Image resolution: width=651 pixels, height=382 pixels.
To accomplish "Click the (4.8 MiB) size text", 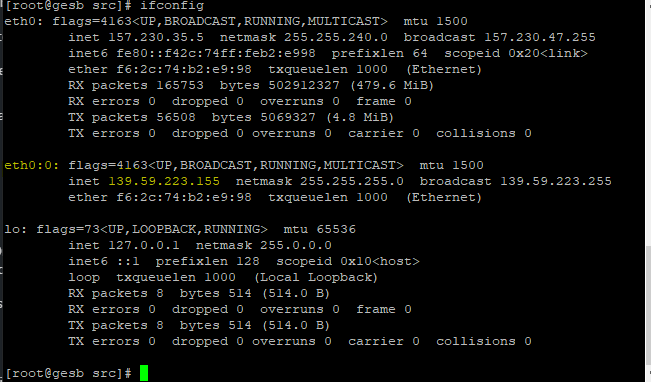I will click(360, 117).
